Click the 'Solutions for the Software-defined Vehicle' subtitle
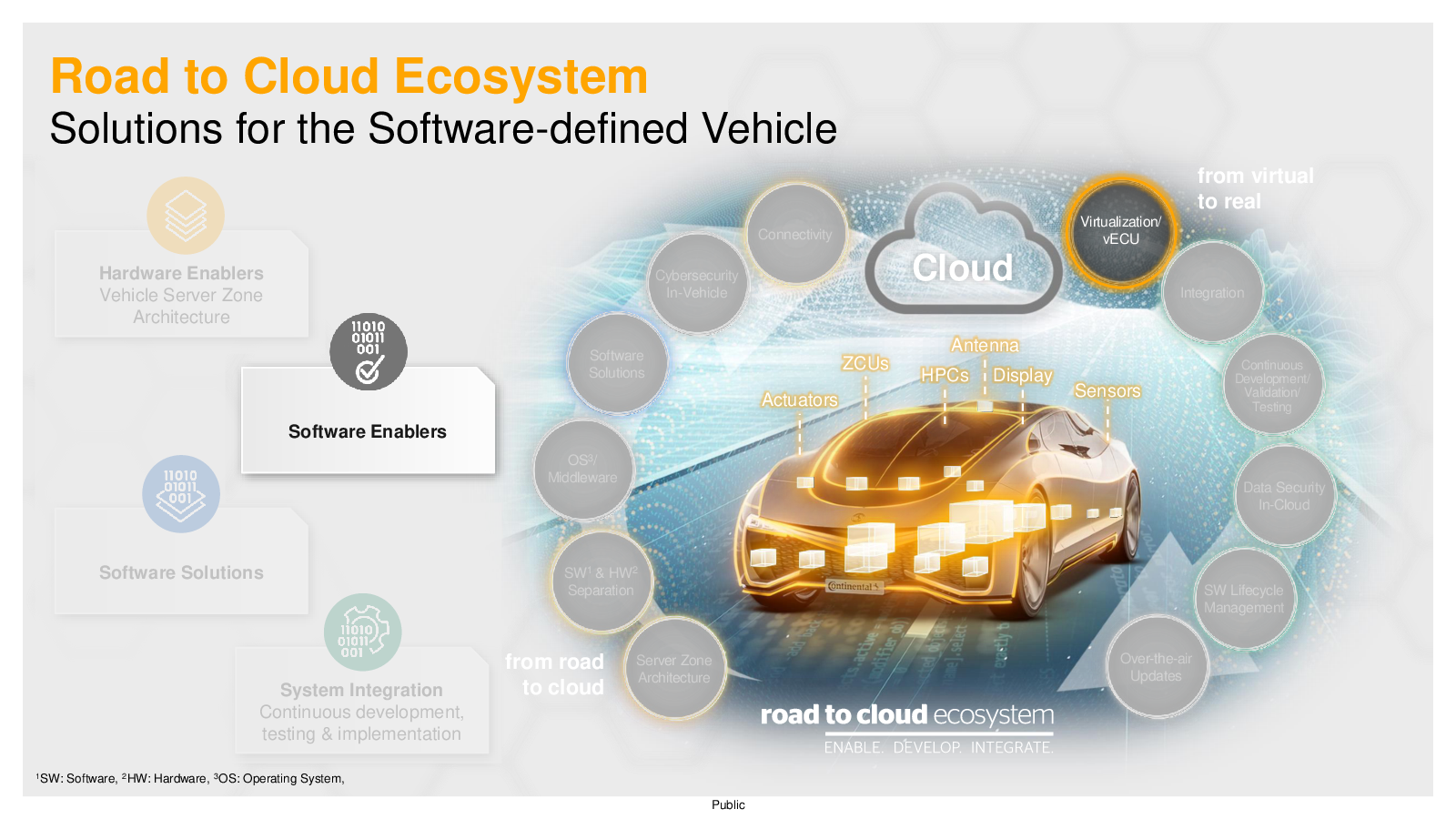Viewport: 1456px width, 819px height. click(443, 128)
